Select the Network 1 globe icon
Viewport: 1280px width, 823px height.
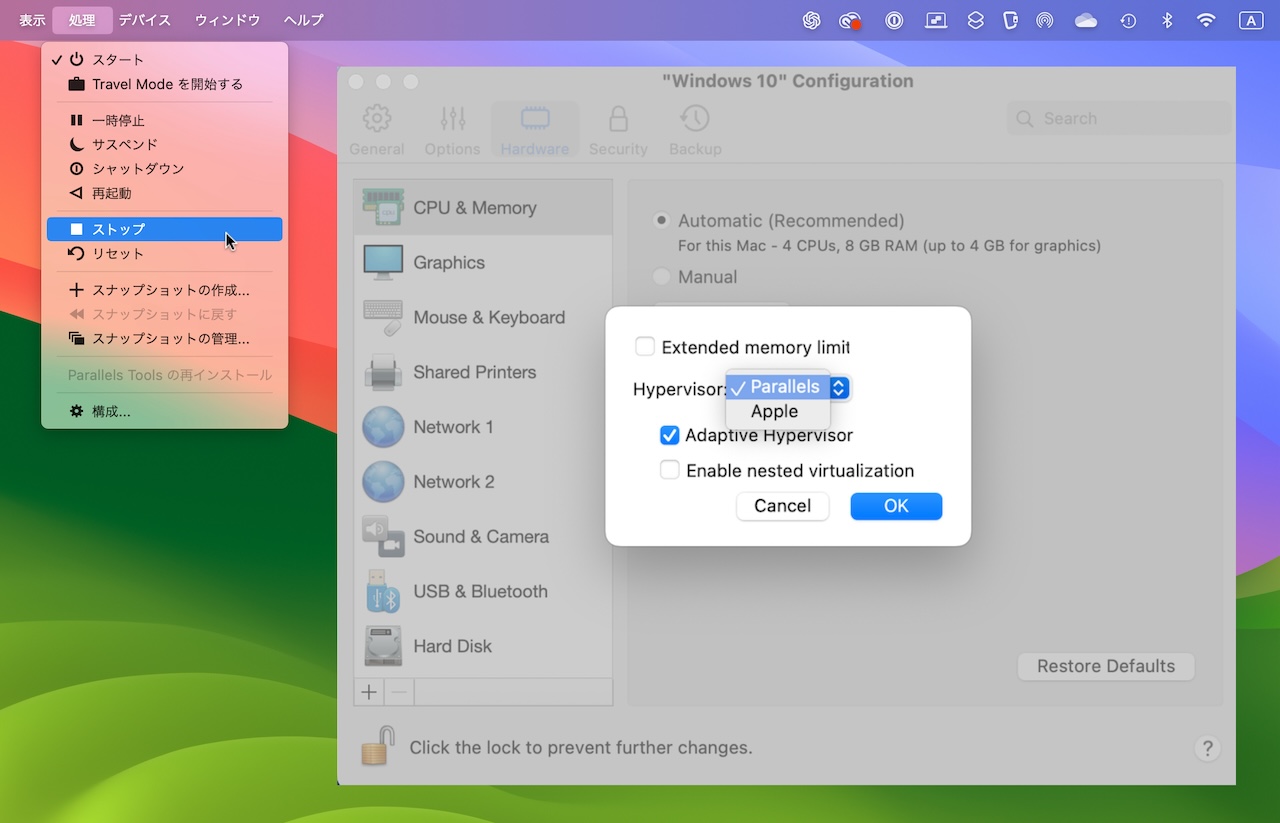(383, 427)
